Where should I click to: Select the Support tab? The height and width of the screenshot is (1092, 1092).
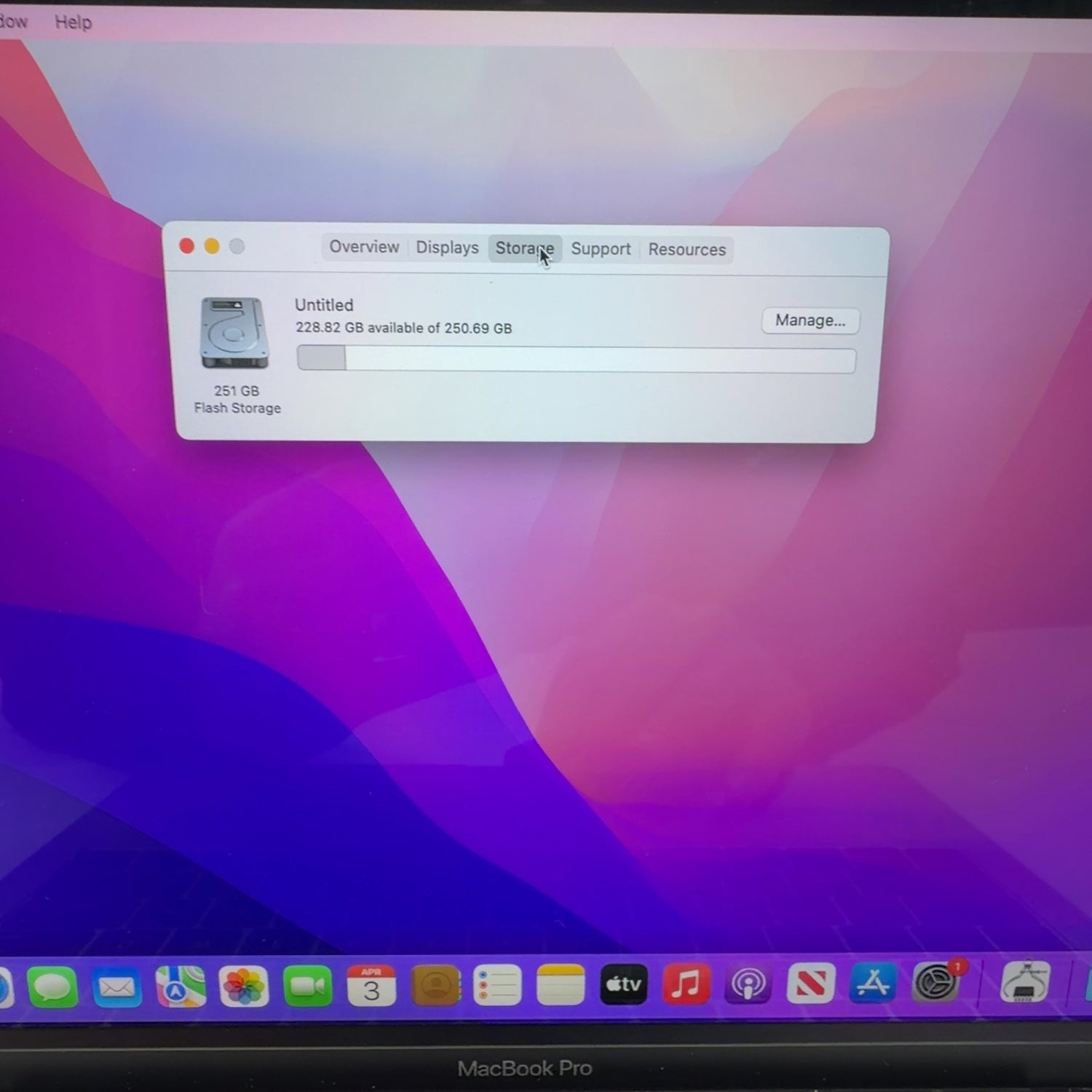coord(601,249)
